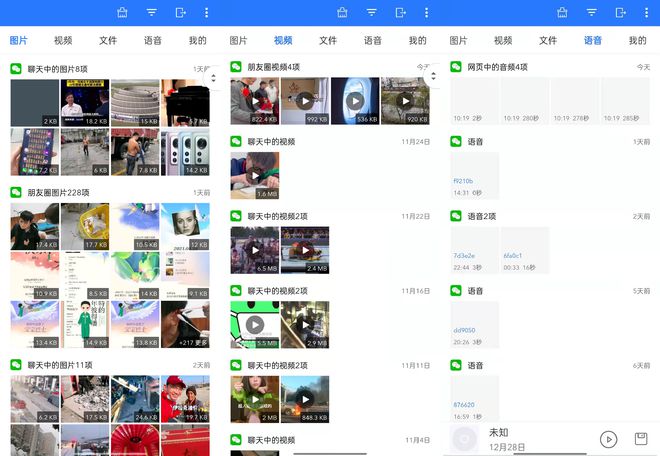Screen dimensions: 660x456
Task: Open the 18.2 KB chat image thumbnail
Action: tap(85, 103)
